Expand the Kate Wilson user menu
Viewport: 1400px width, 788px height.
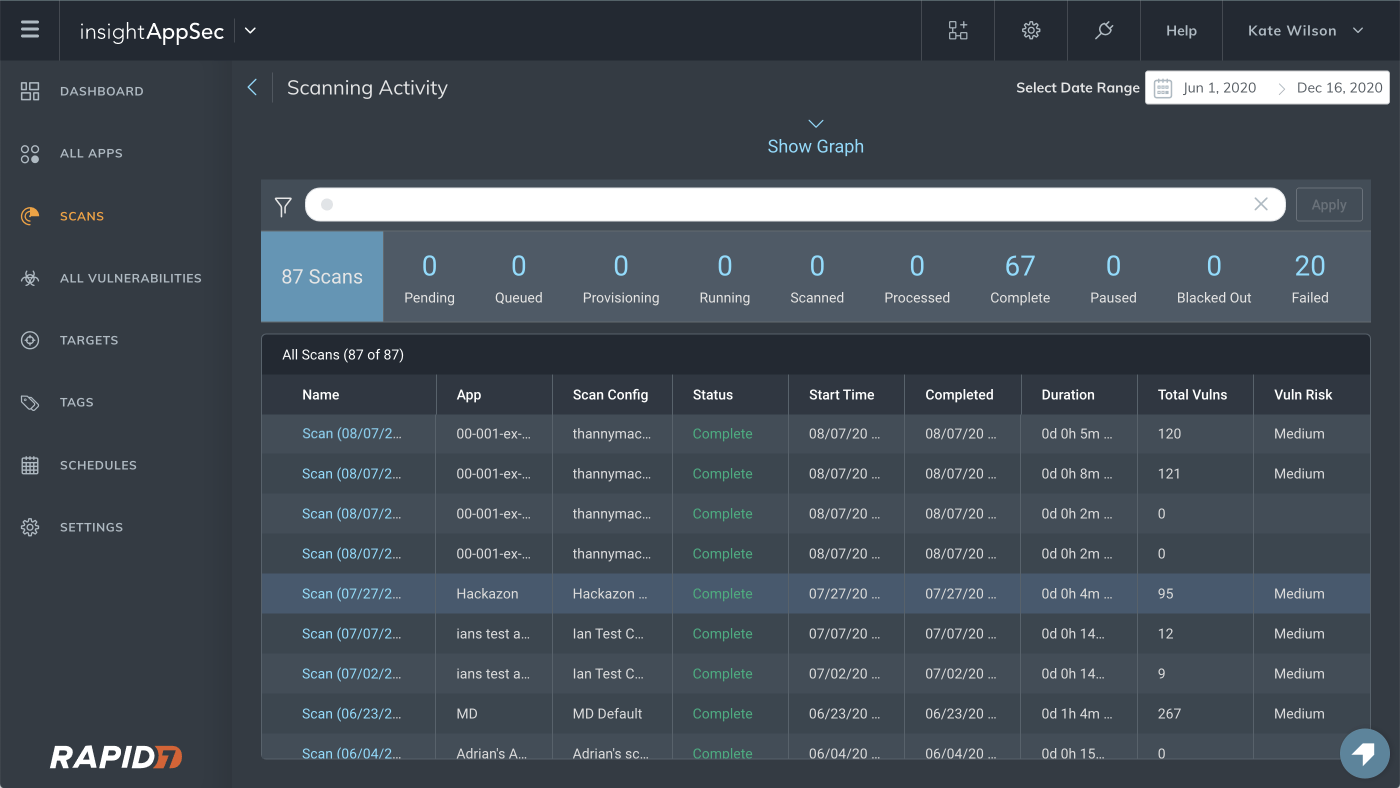[1305, 31]
